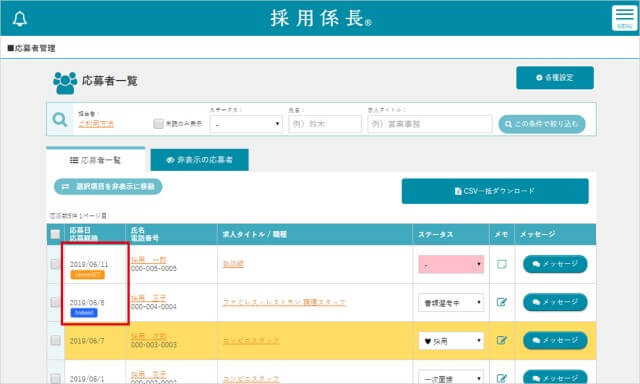
Task: Open the job title link in the 2019/06/7 row
Action: 251,340
